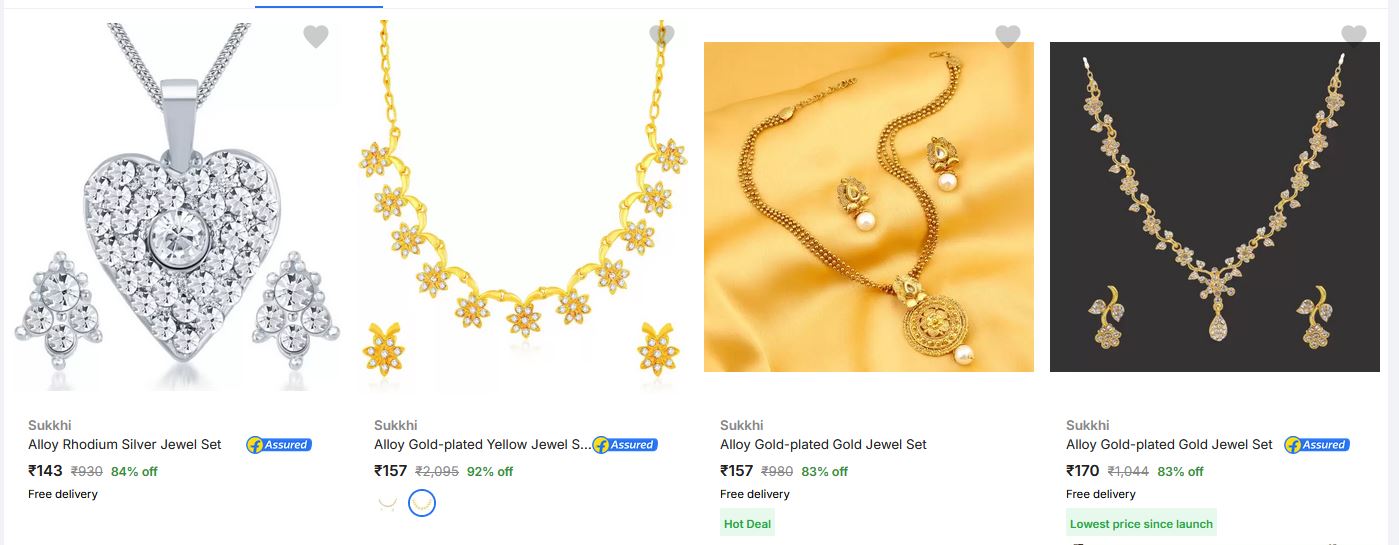Click Assured badge beside Yellow Jewel set
Viewport: 1399px width, 545px height.
pyautogui.click(x=625, y=445)
